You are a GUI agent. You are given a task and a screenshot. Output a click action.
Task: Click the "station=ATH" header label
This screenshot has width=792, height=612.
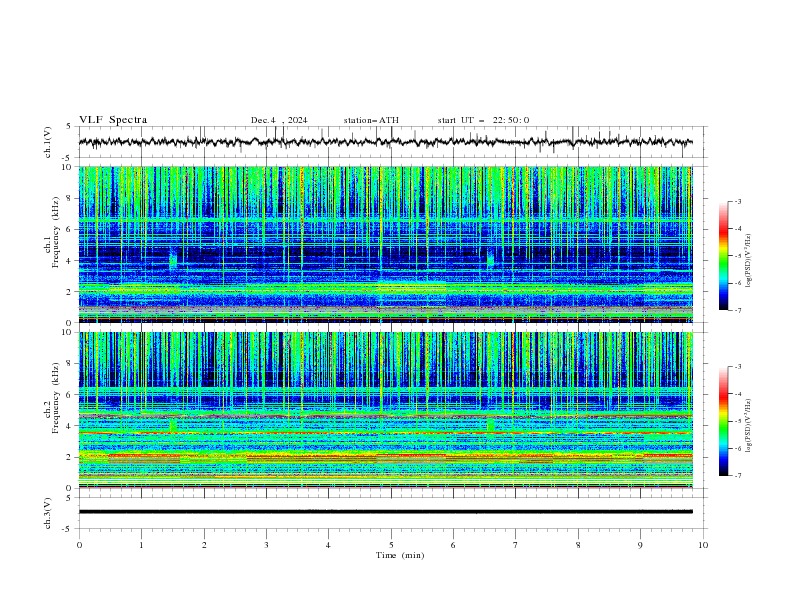[x=371, y=120]
